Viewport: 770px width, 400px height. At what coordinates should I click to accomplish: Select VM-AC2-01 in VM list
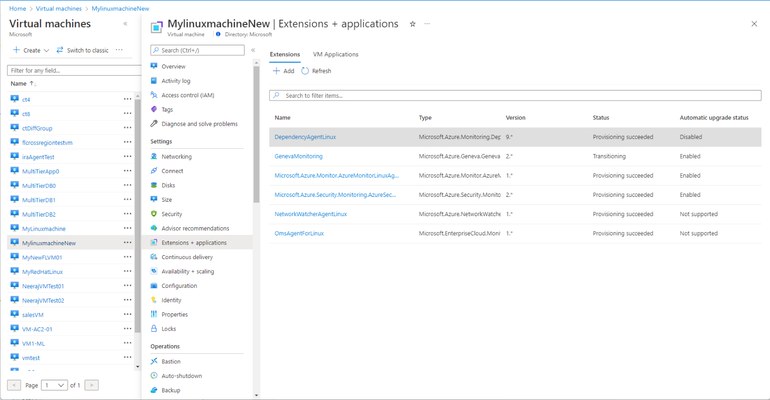click(x=37, y=329)
